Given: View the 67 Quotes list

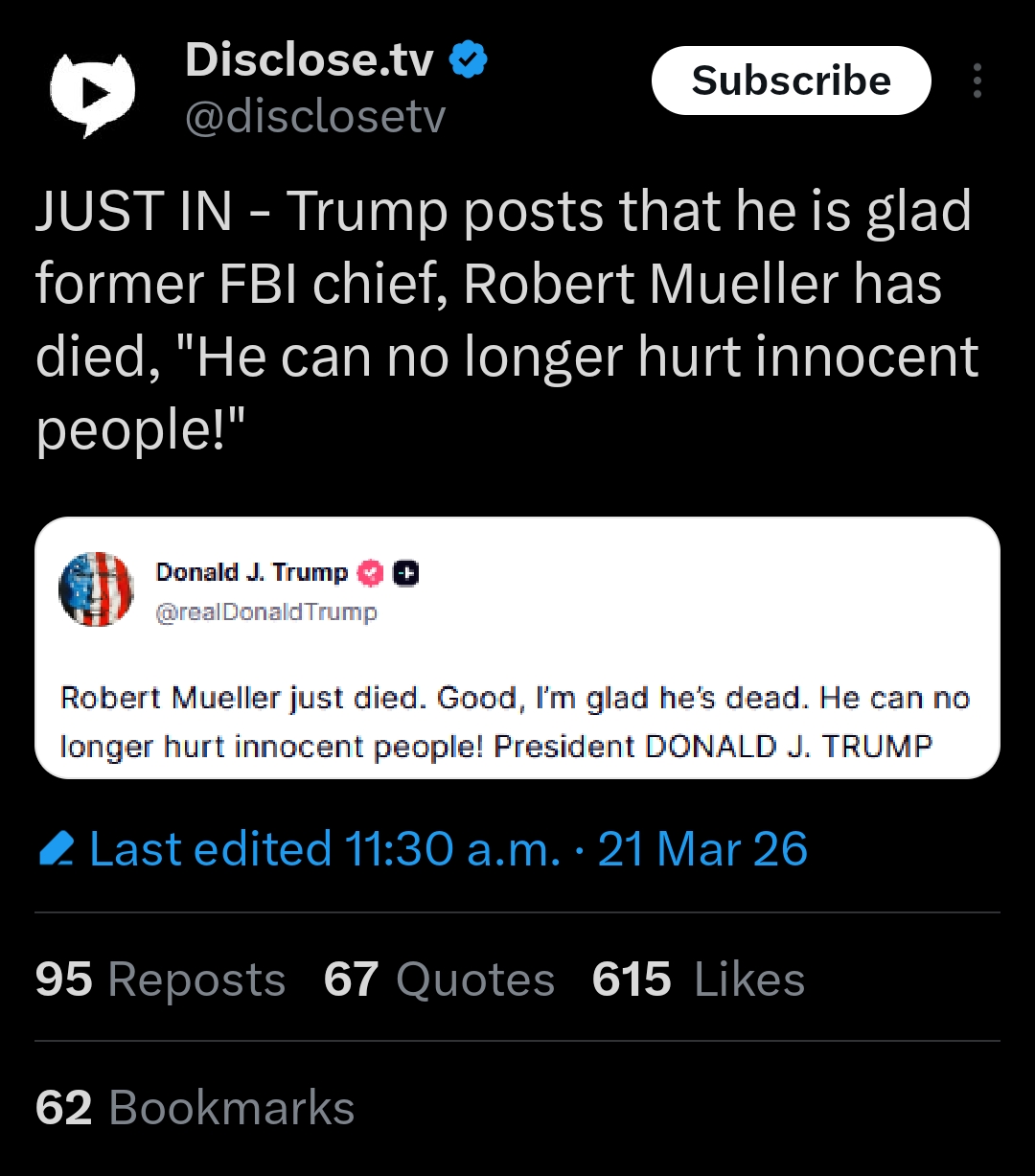Looking at the screenshot, I should coord(439,980).
